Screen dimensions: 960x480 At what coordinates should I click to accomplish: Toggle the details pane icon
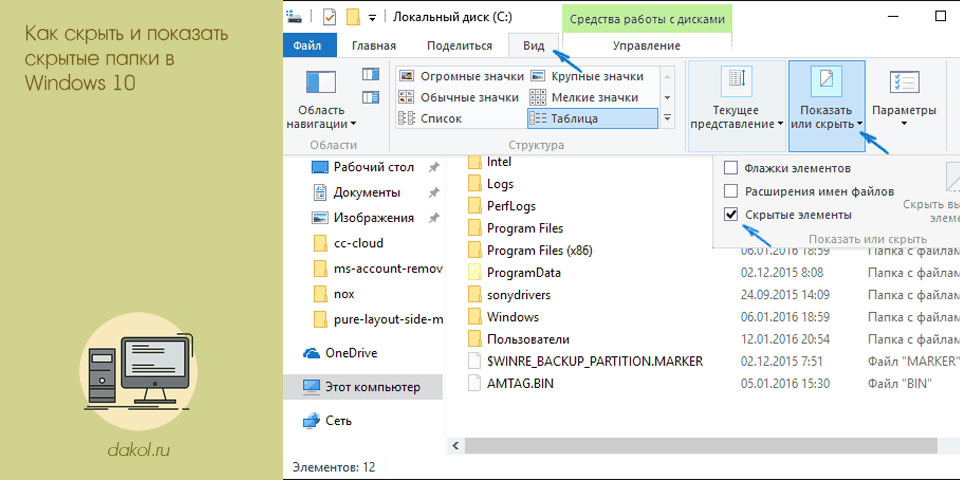click(x=370, y=97)
